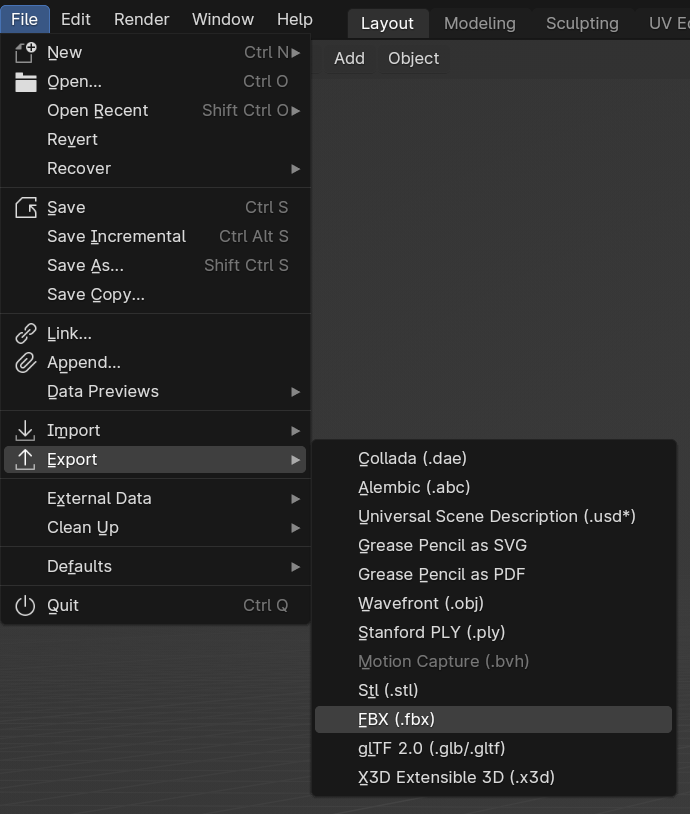Open the Object menu in viewport header
690x814 pixels.
click(413, 58)
